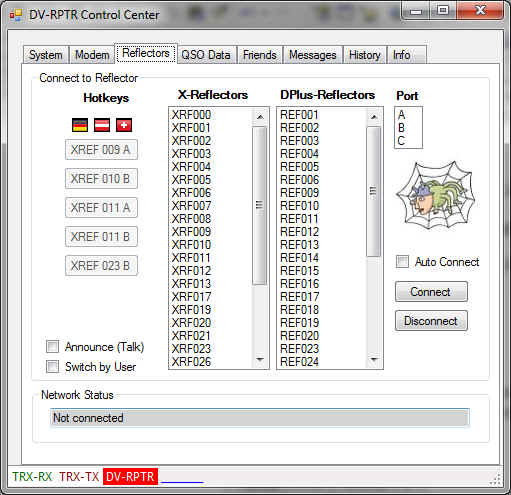Viewport: 511px width, 495px height.
Task: Click the X-Reflectors scrollbar thumb
Action: [260, 205]
